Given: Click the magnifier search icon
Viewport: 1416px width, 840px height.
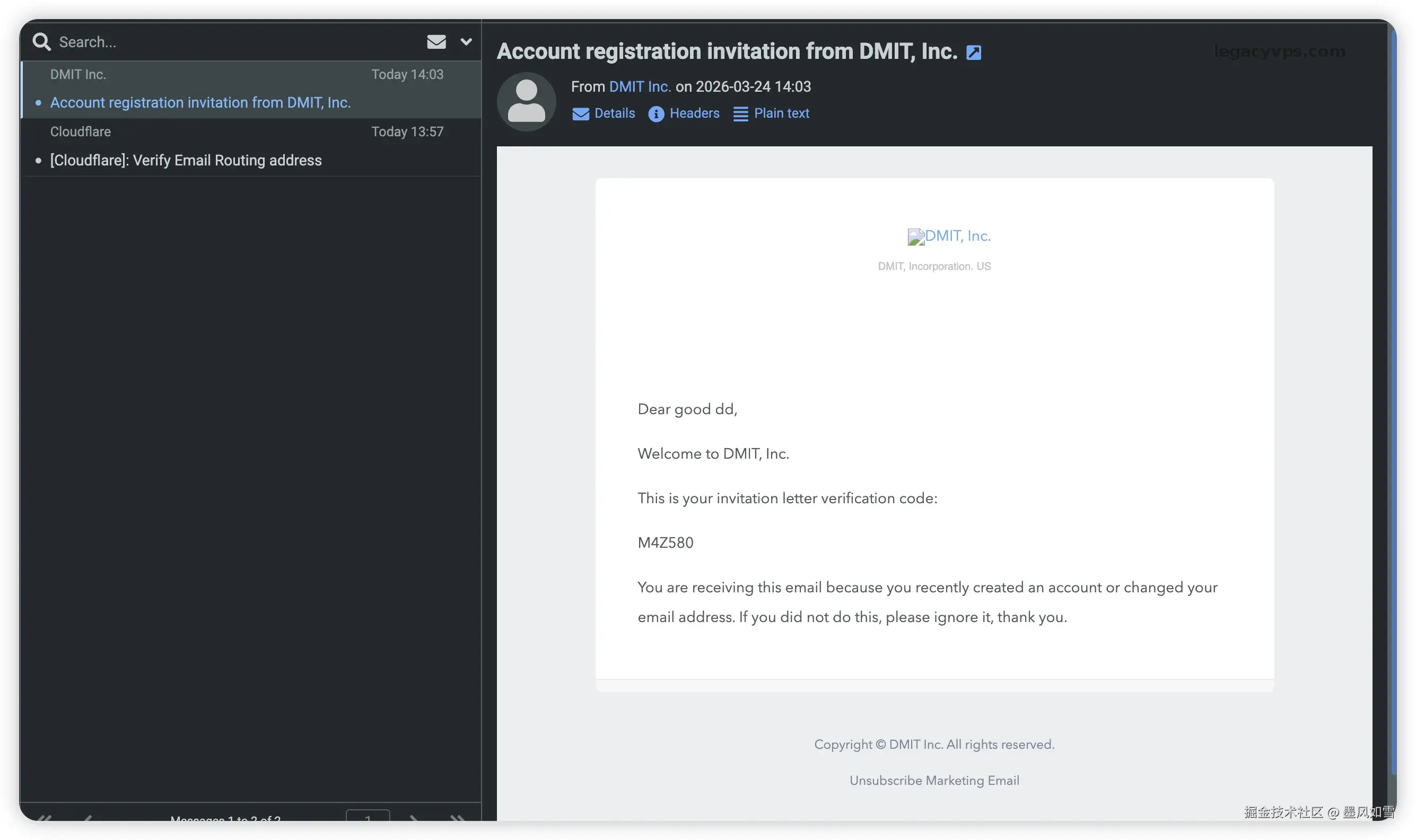Looking at the screenshot, I should coord(41,41).
